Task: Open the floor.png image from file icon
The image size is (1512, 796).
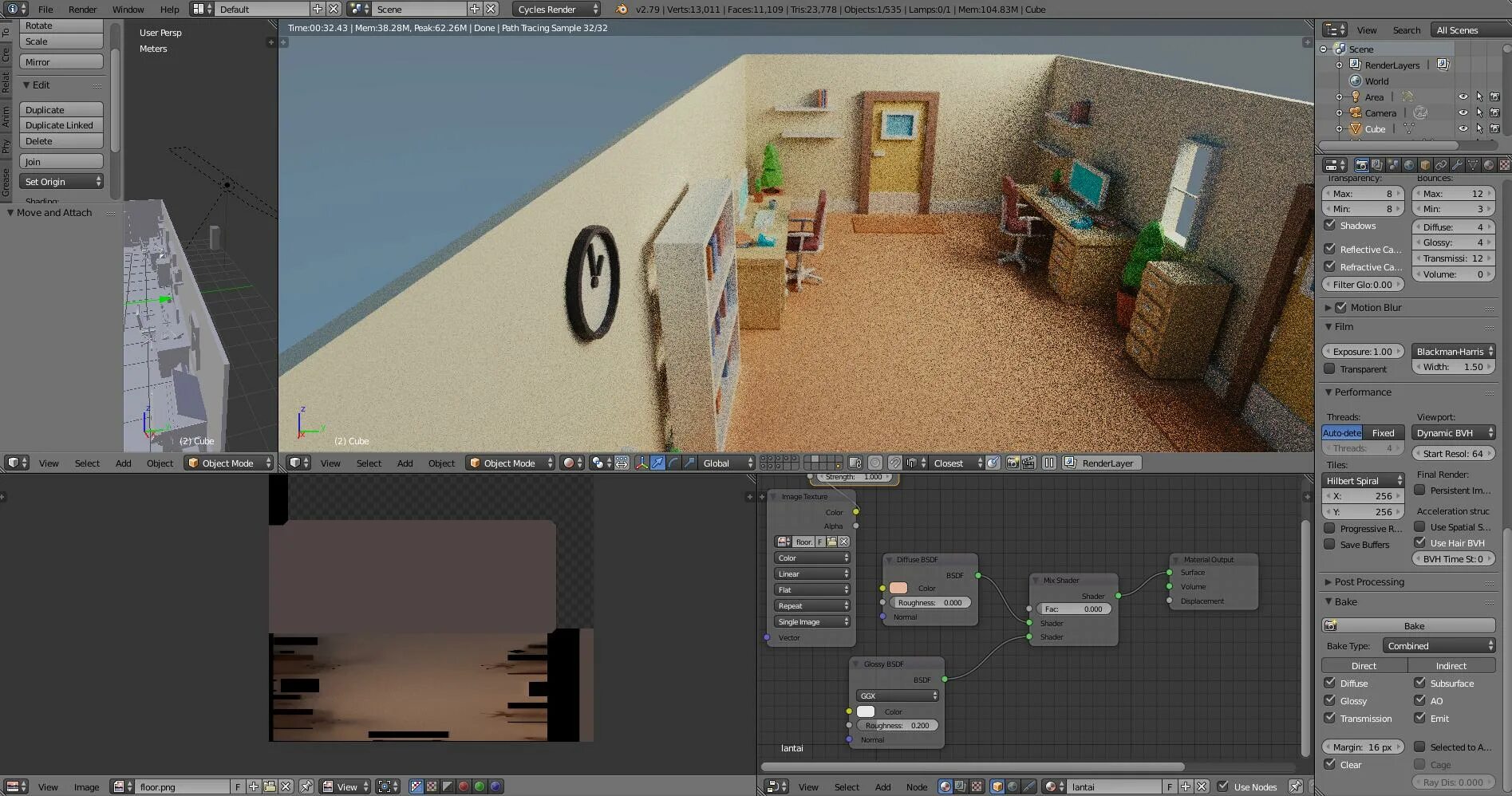Action: 270,786
